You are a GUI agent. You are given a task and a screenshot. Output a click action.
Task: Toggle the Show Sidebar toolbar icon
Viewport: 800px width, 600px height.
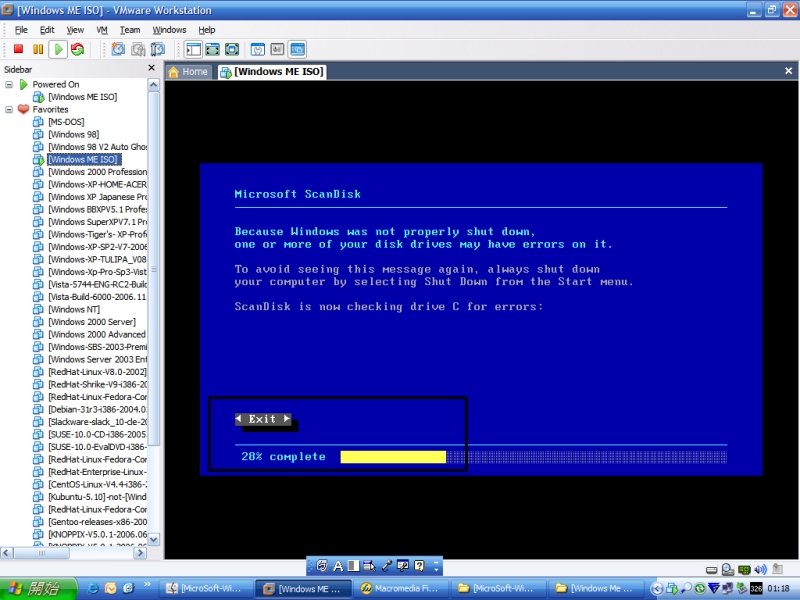(x=194, y=49)
